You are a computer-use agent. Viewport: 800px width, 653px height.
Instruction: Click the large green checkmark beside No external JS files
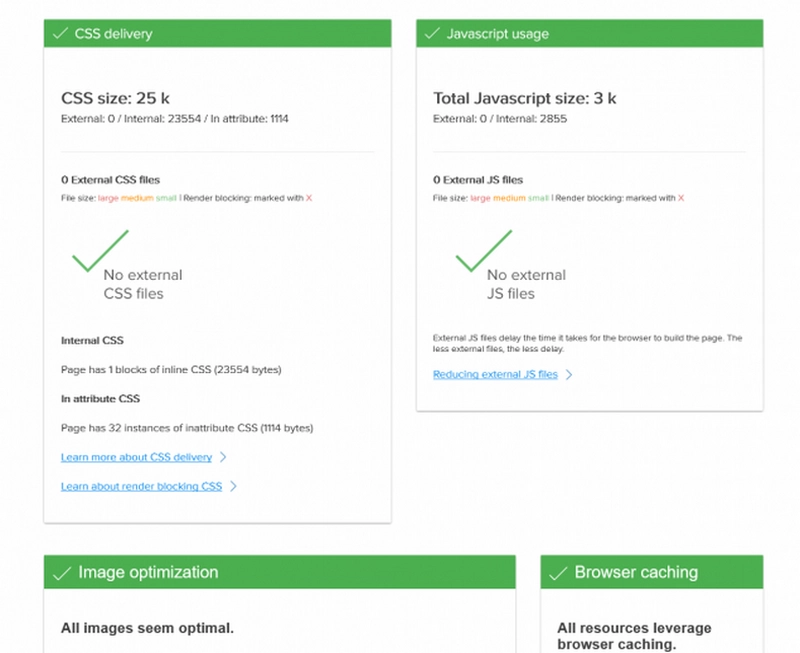point(483,250)
